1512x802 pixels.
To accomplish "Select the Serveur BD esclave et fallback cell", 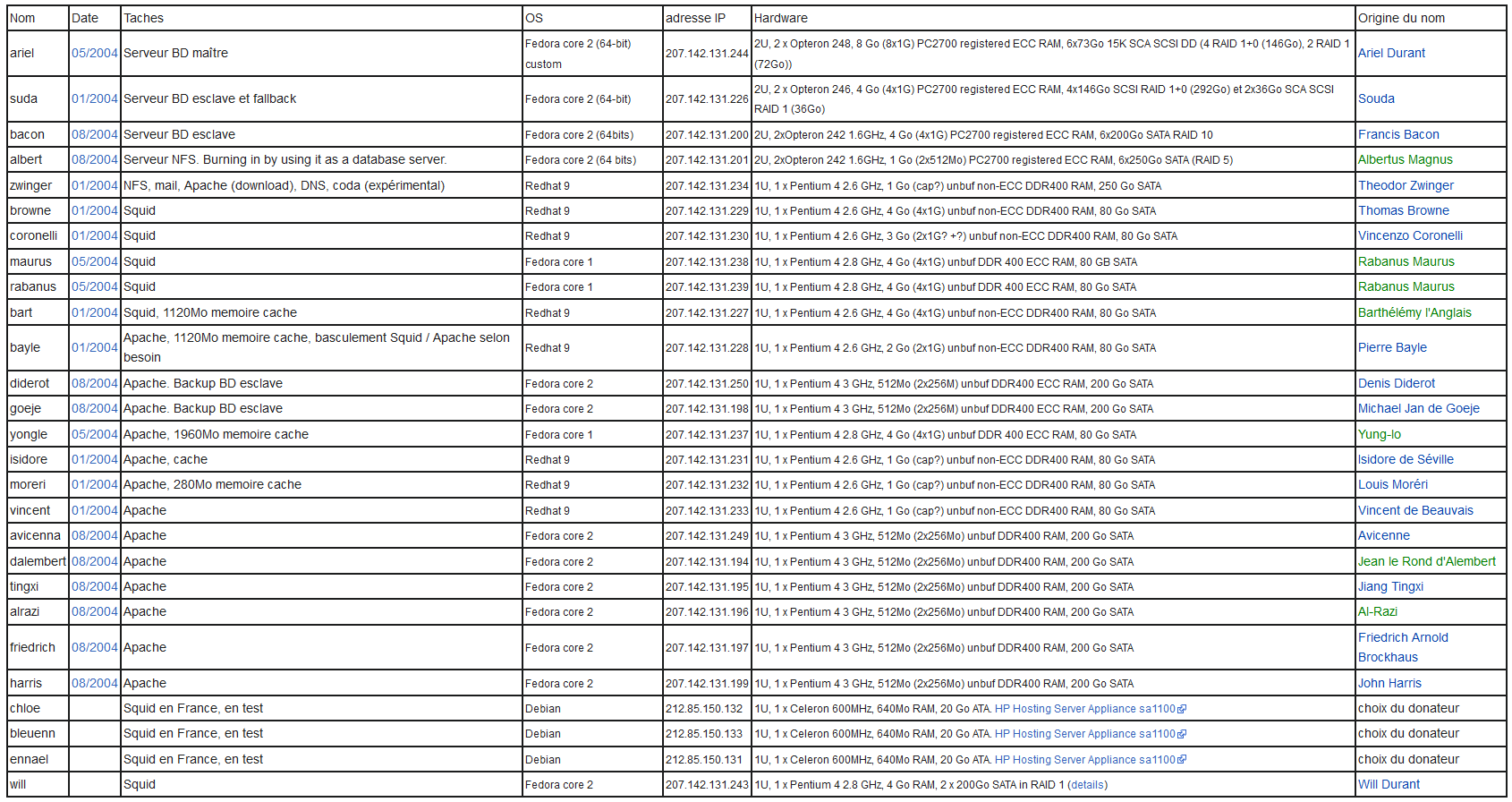I will tap(321, 98).
